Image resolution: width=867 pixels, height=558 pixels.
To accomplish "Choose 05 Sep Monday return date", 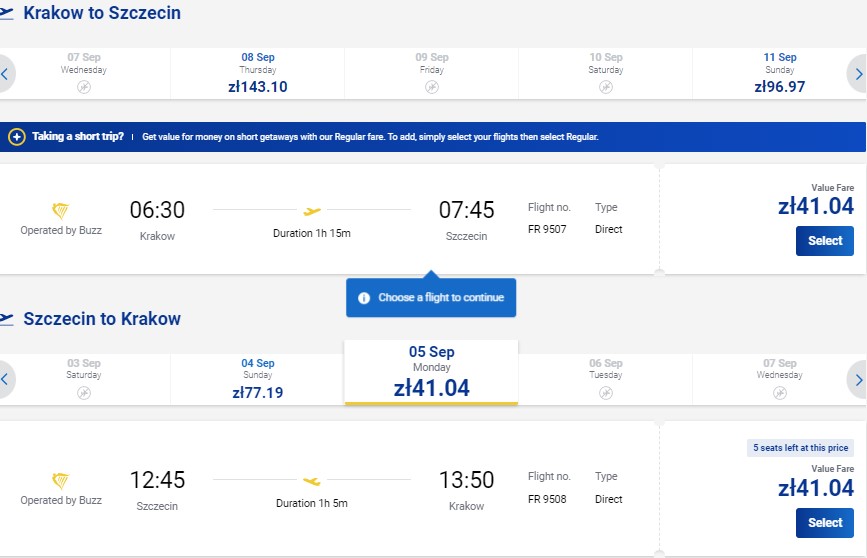I will [431, 373].
